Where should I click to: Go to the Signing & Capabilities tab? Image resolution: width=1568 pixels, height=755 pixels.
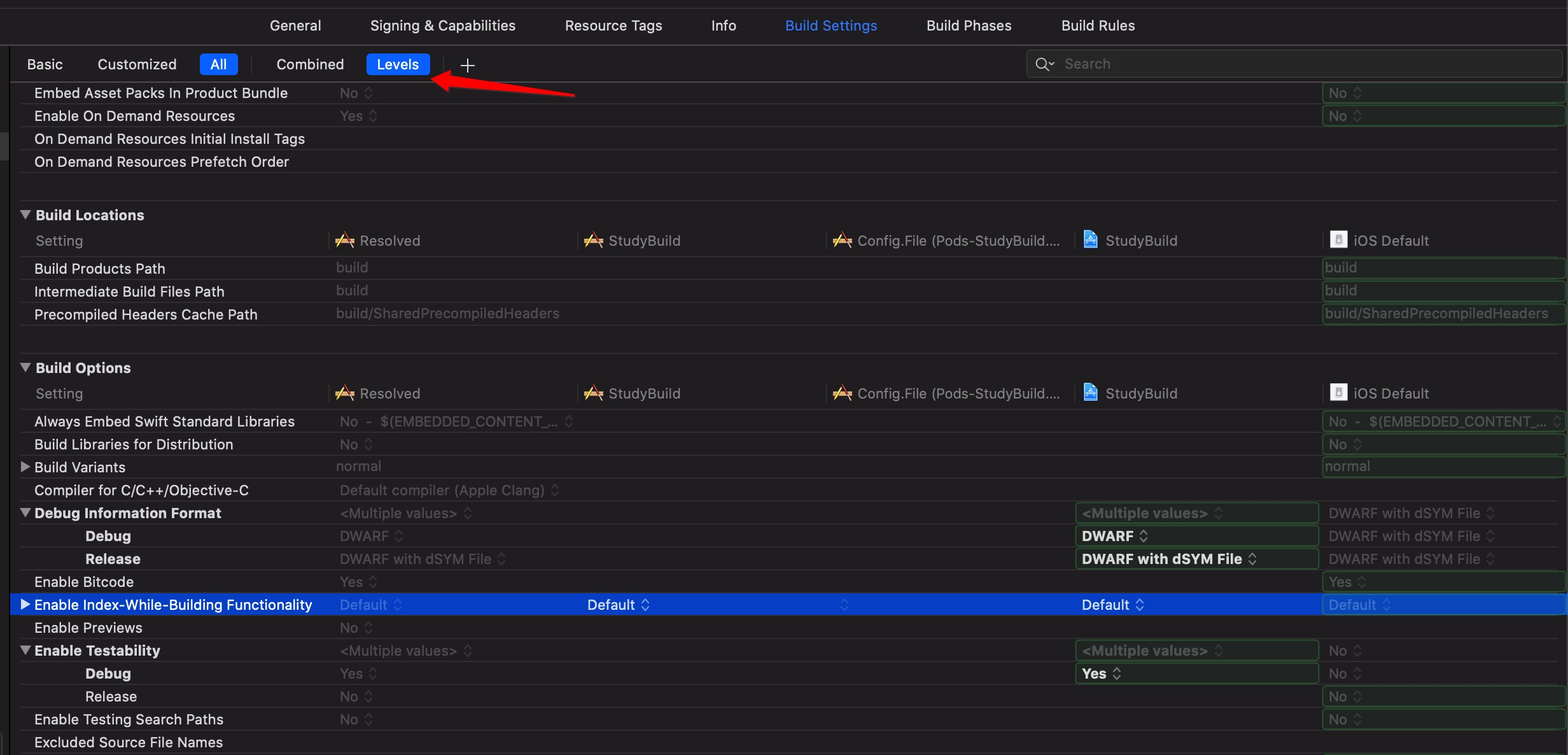[443, 25]
